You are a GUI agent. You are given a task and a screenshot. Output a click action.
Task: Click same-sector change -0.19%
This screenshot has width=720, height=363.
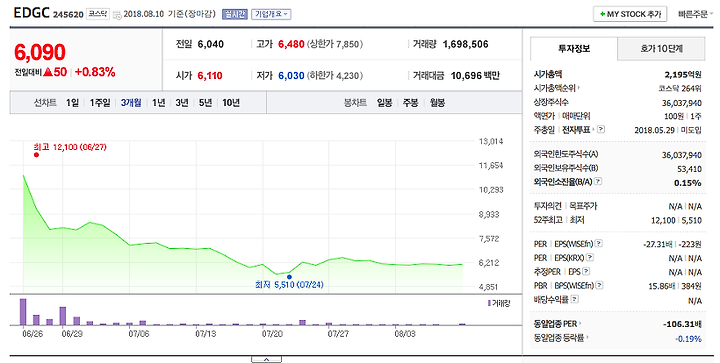coord(688,339)
